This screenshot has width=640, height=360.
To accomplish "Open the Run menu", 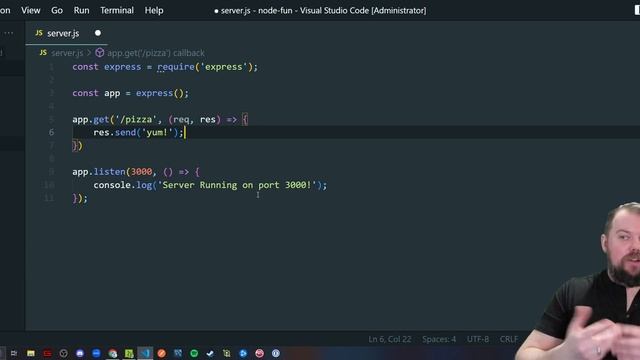I will (81, 10).
